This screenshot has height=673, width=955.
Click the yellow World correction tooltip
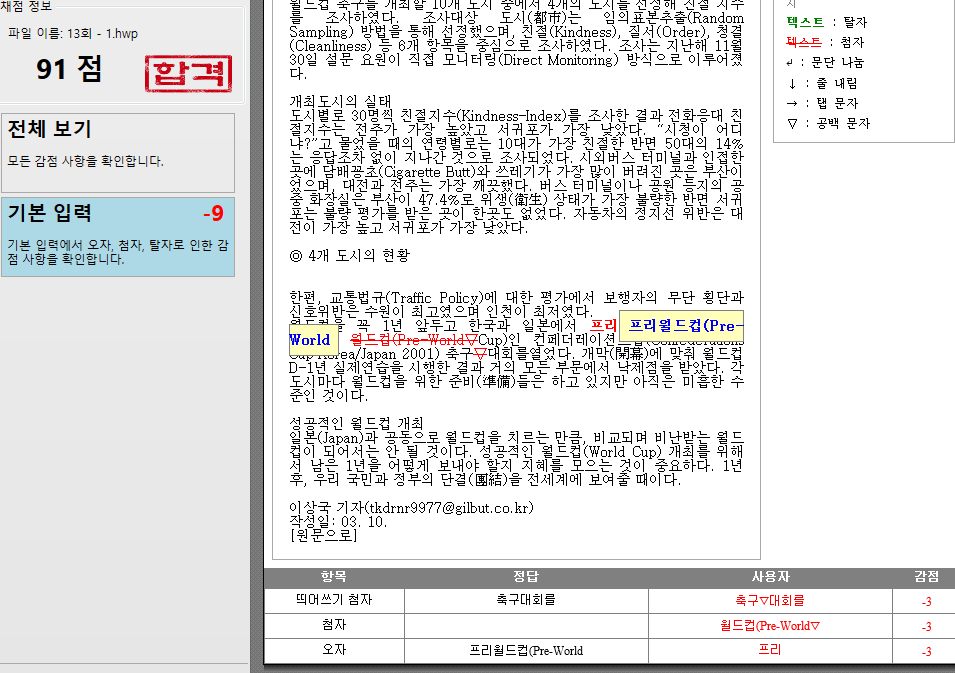tap(309, 340)
